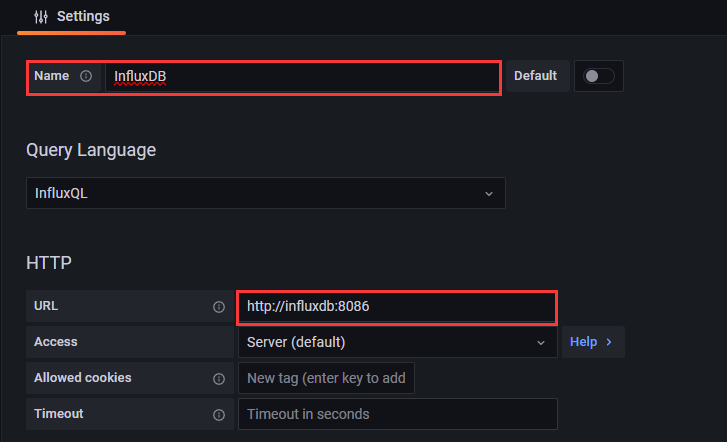Click the Timeout row label
The image size is (727, 442).
(59, 414)
